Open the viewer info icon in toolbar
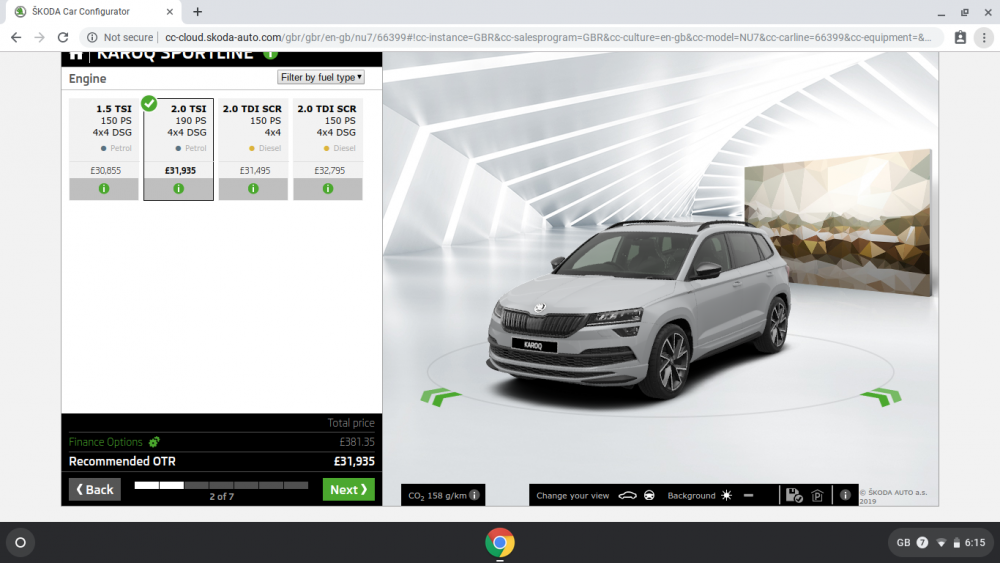Image resolution: width=1000 pixels, height=563 pixels. coord(845,495)
